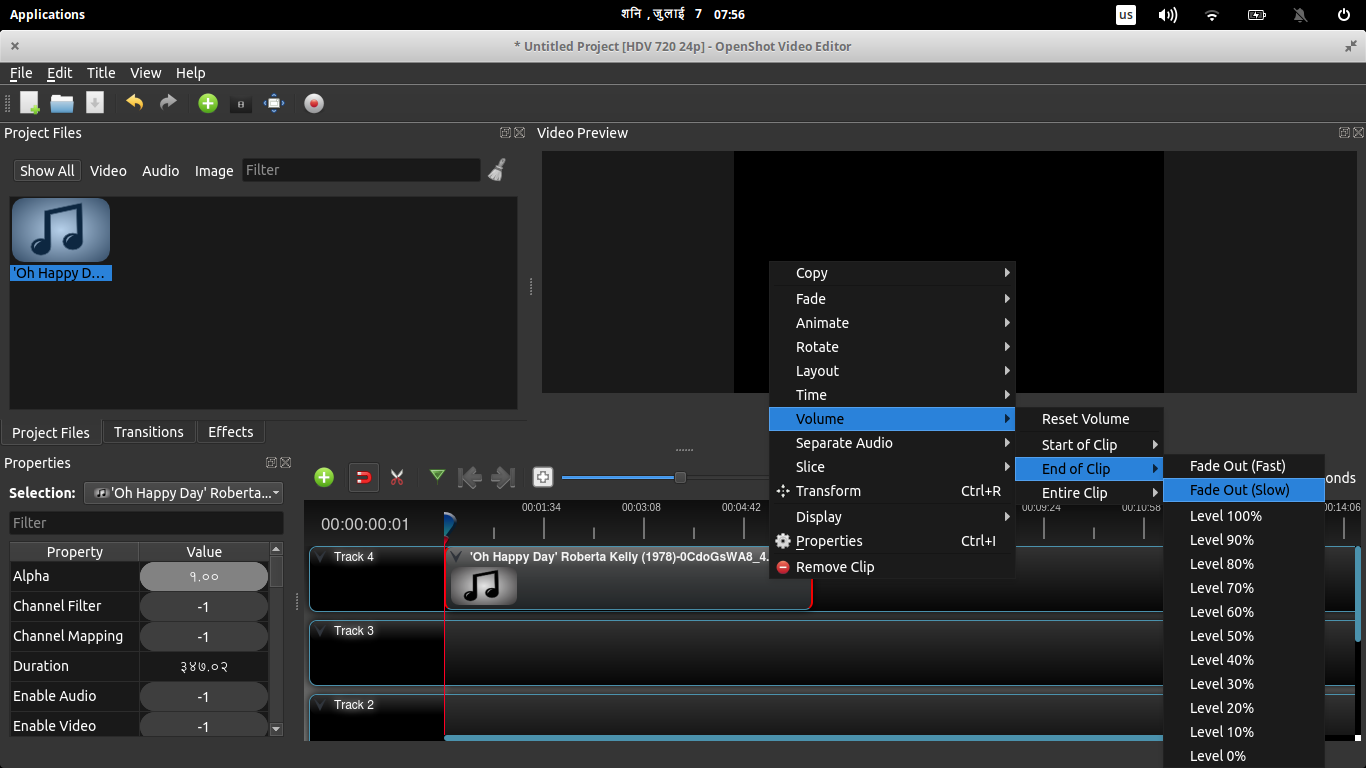Image resolution: width=1366 pixels, height=768 pixels.
Task: Click the red Export Video record icon
Action: (x=314, y=103)
